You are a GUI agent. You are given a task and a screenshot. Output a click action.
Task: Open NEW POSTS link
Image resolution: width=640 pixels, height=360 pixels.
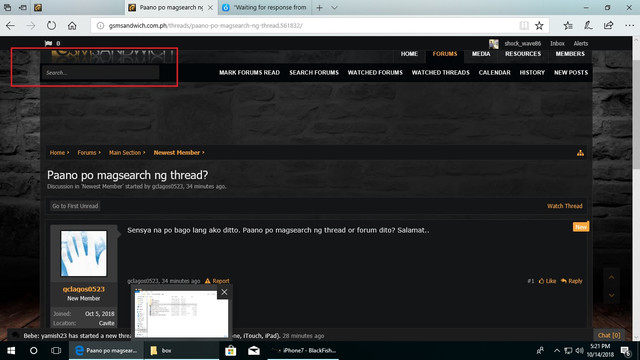point(571,73)
